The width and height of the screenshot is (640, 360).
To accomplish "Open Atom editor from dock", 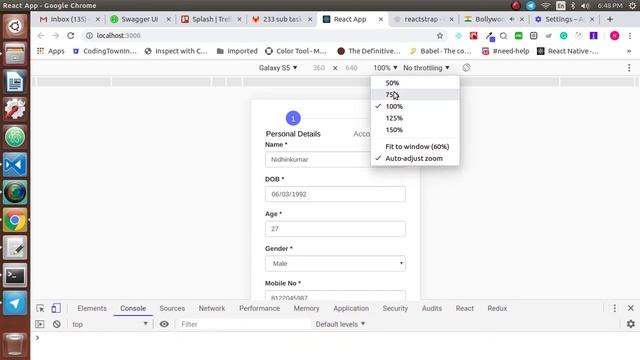I will point(15,137).
